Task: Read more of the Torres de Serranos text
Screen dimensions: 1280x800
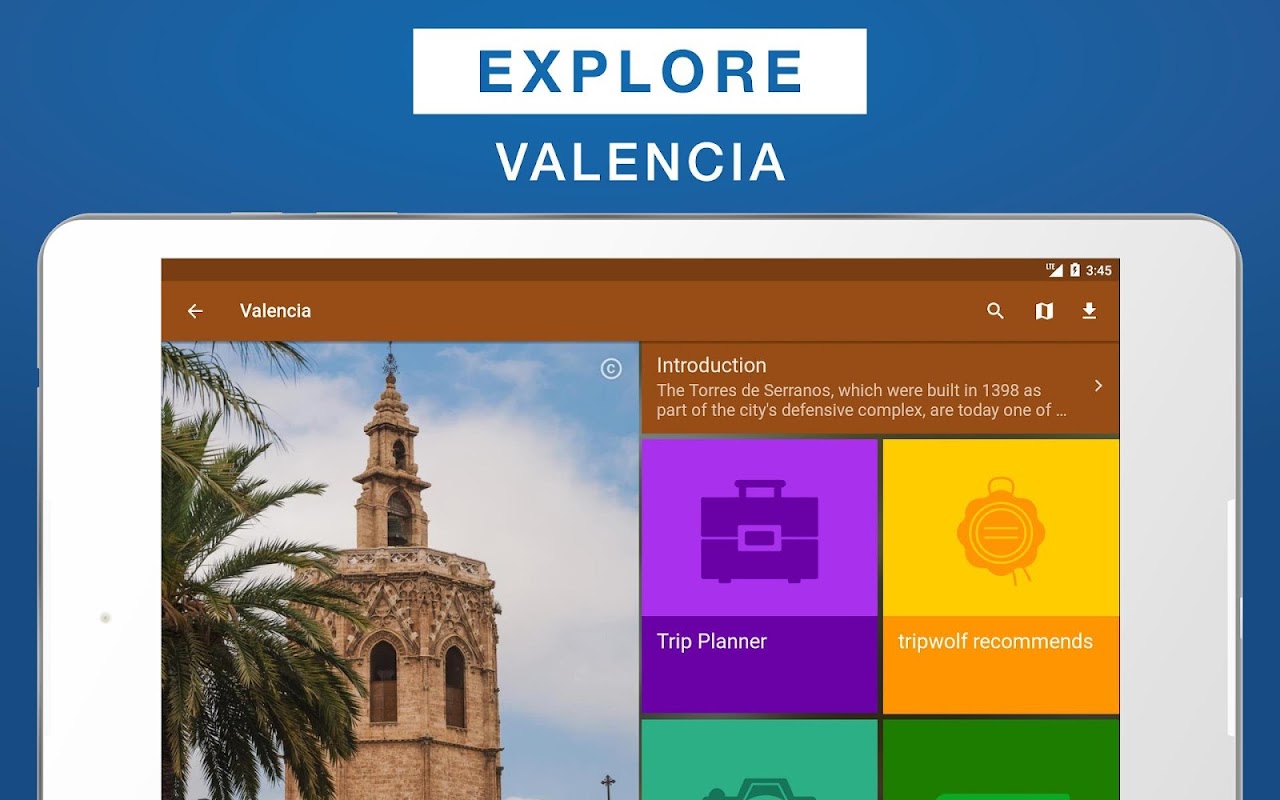Action: tap(861, 400)
